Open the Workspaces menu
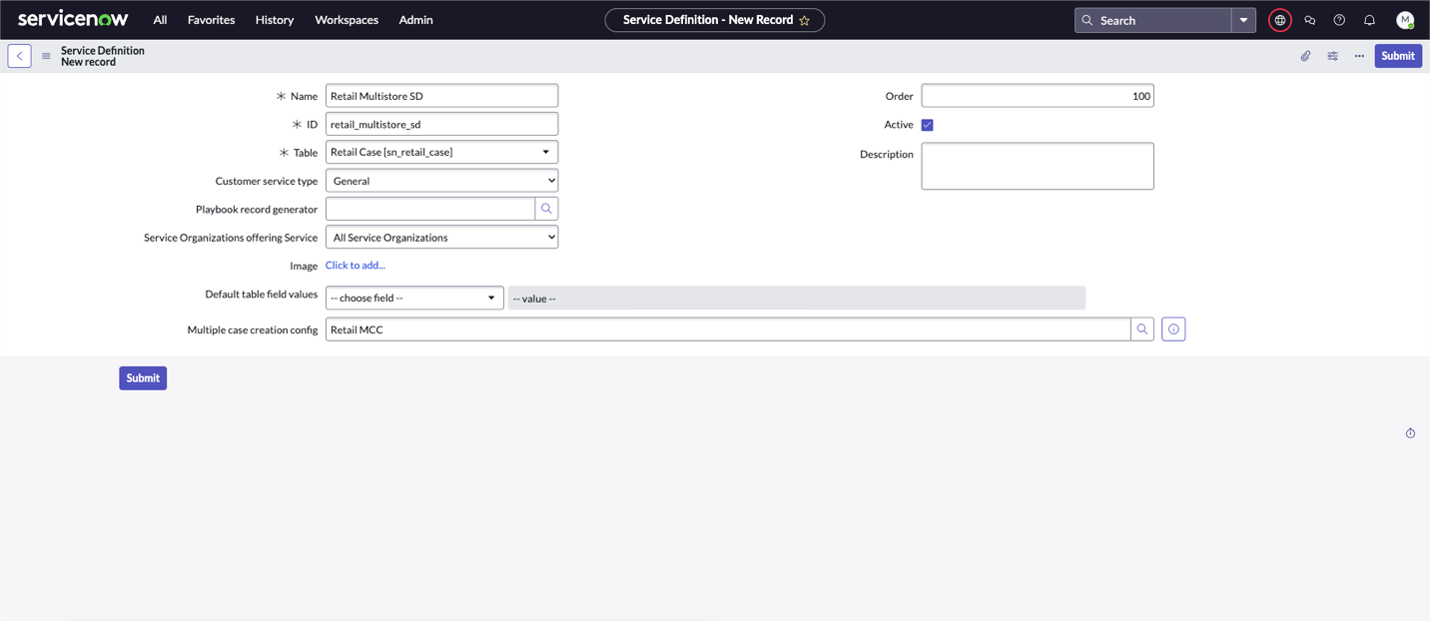This screenshot has height=626, width=1430. (x=346, y=20)
